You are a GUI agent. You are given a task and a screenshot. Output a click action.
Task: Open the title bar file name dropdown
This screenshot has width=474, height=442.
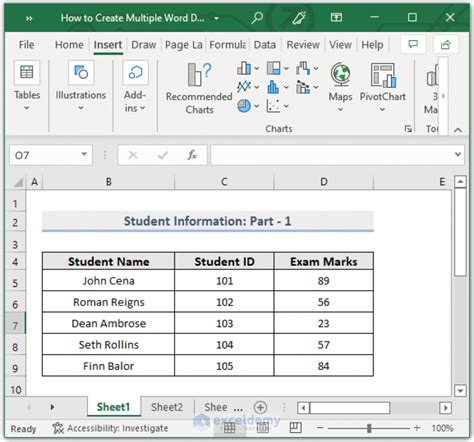click(x=216, y=18)
